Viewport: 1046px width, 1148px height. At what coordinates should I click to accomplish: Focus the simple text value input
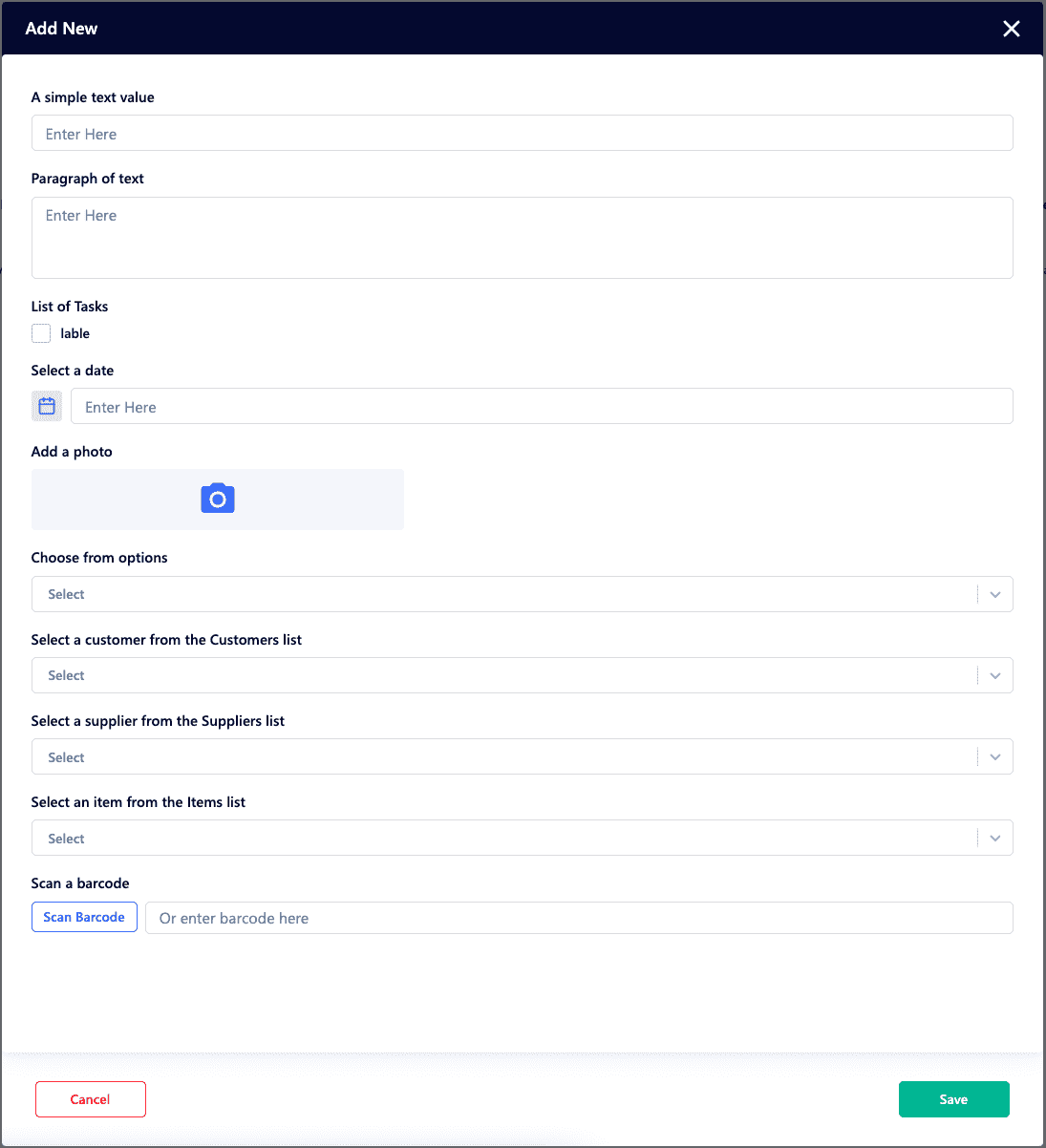click(x=522, y=134)
